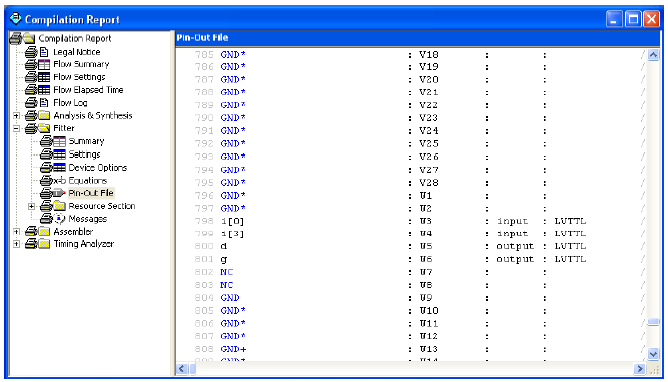
Task: Select Compilation Report root label
Action: tap(75, 38)
